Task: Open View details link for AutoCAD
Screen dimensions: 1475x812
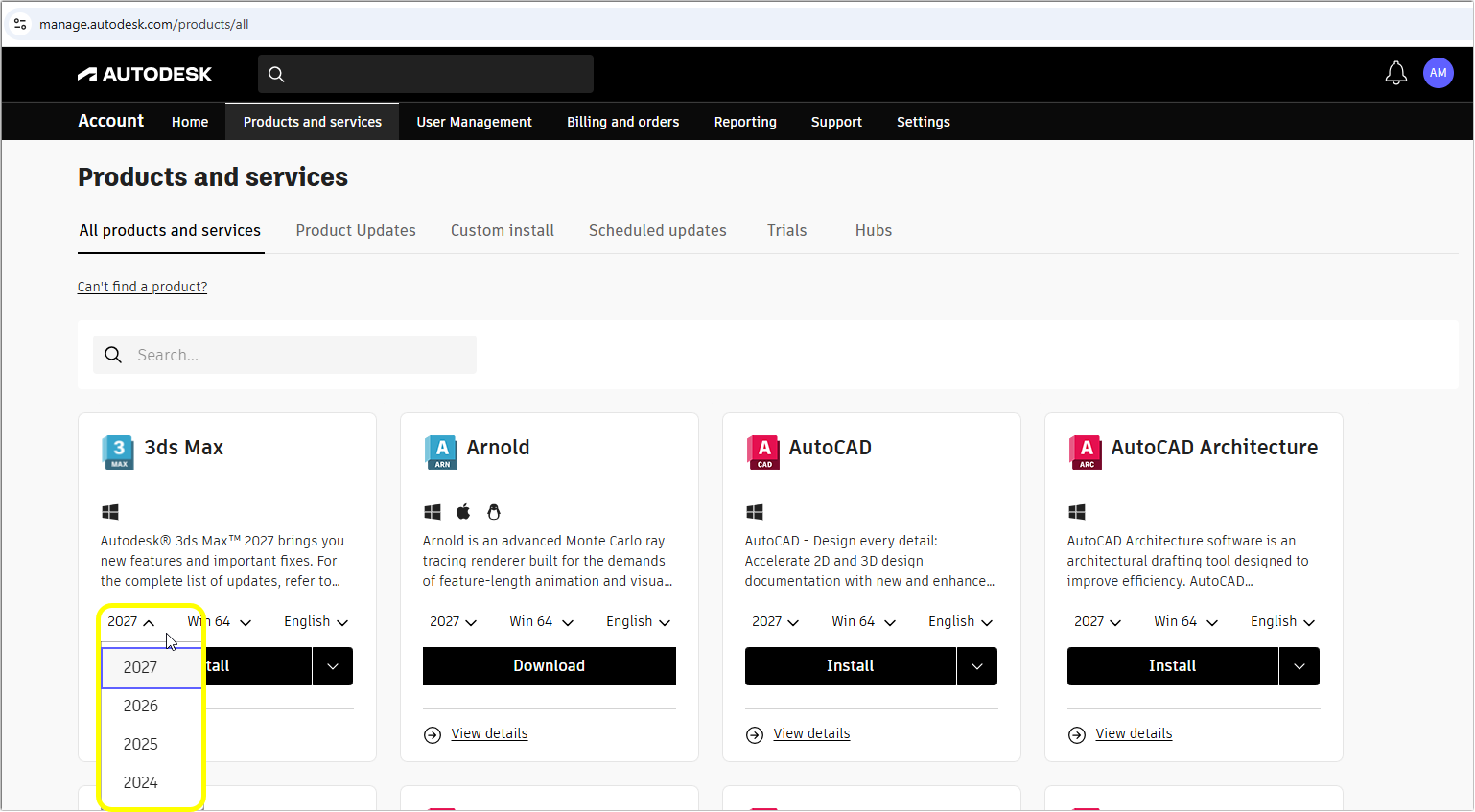Action: coord(812,734)
